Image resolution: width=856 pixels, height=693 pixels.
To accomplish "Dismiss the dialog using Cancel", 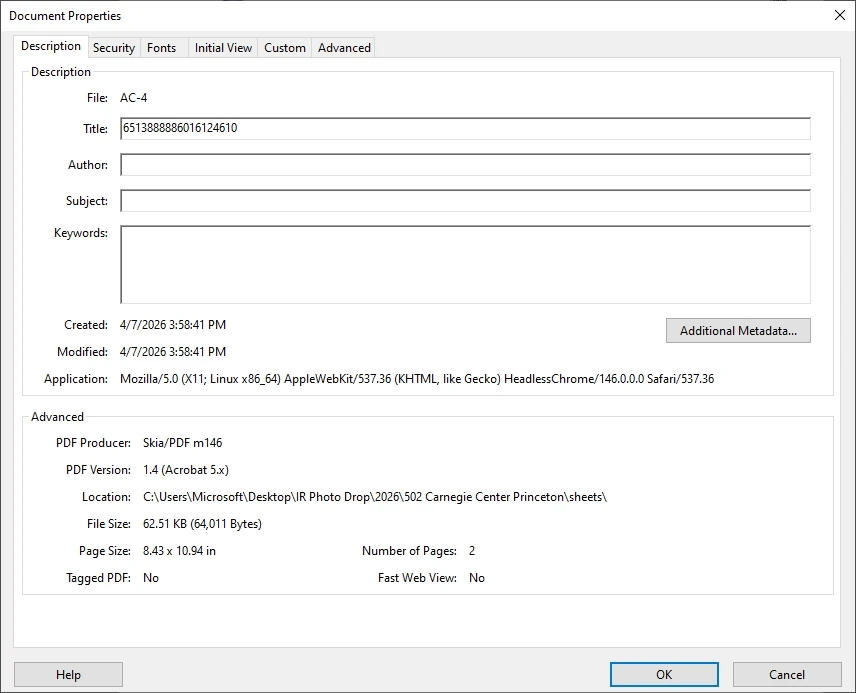I will pyautogui.click(x=788, y=674).
